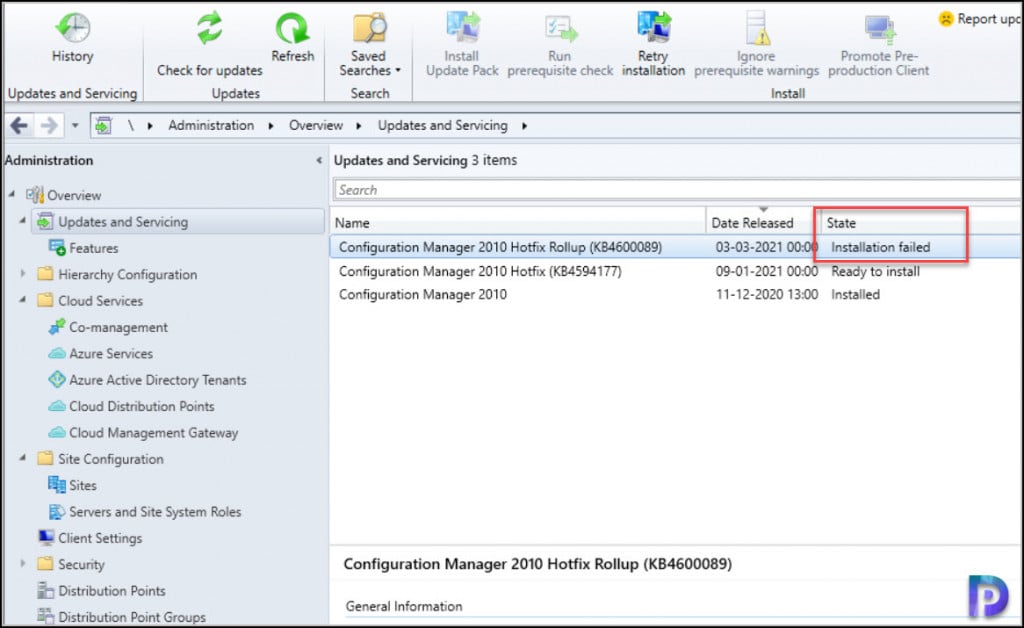1024x628 pixels.
Task: Click the General Information section heading
Action: pos(404,606)
